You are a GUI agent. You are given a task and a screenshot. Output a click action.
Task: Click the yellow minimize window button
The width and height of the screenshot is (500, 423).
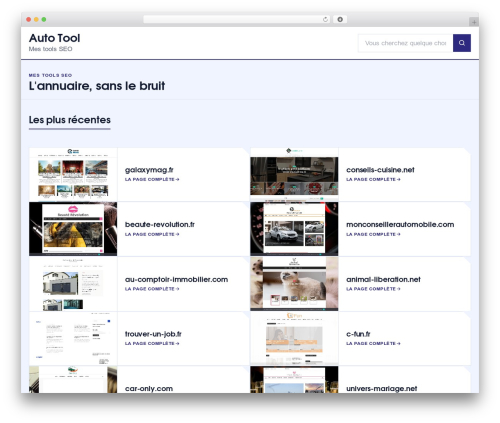[36, 20]
